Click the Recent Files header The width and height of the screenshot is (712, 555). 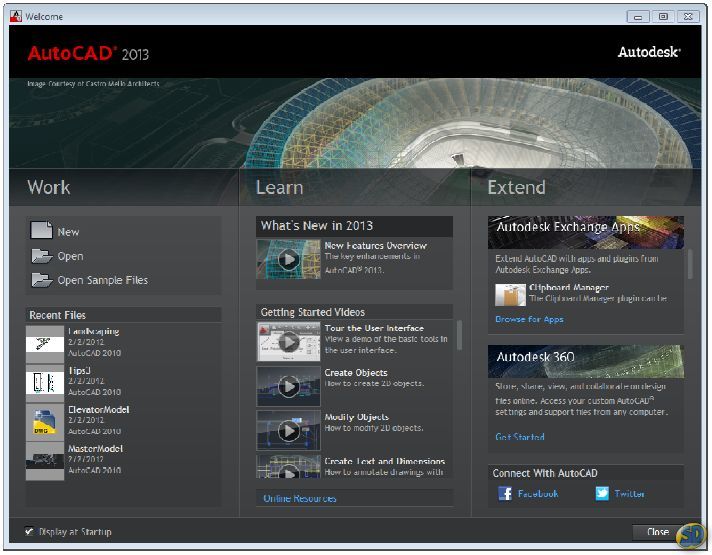pos(124,315)
